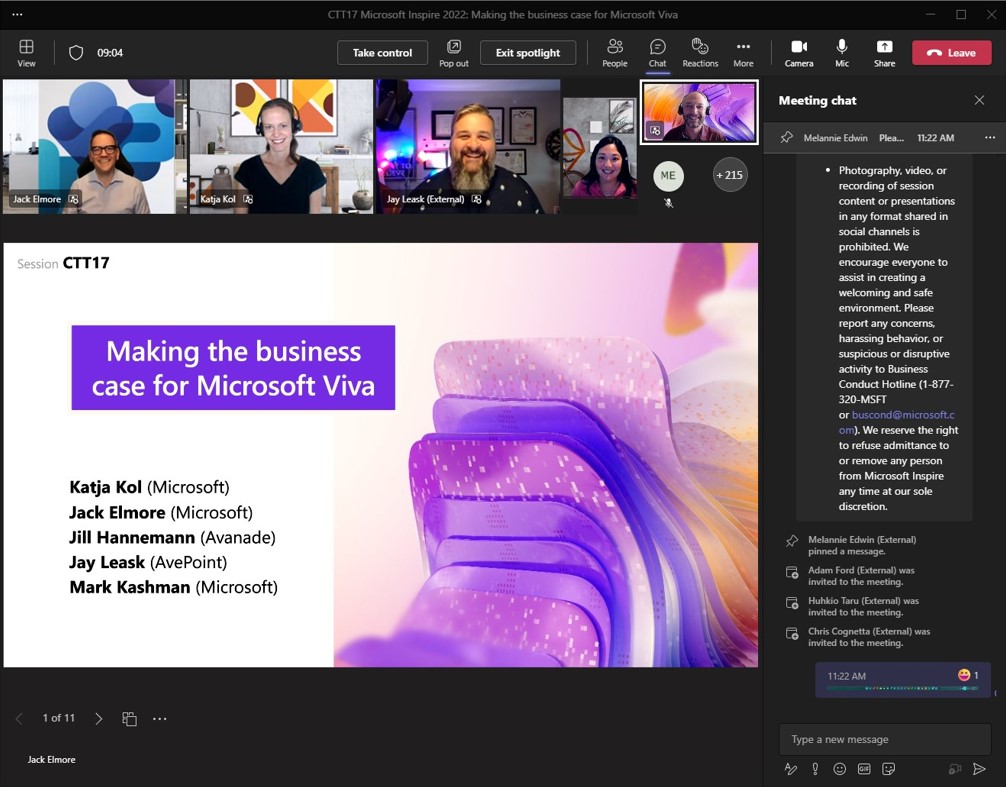Toggle the Mic mute
Screen dimensions: 1006x787
(x=842, y=53)
